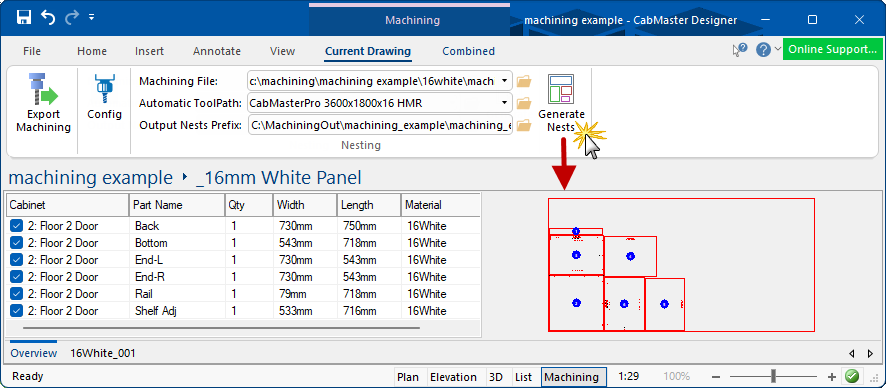Screen dimensions: 886x388
Task: Save the drawing with the floppy disk icon
Action: (x=24, y=18)
